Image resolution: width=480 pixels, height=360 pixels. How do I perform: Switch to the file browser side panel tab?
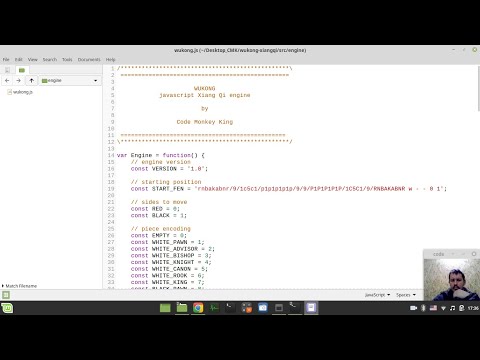[x=22, y=70]
